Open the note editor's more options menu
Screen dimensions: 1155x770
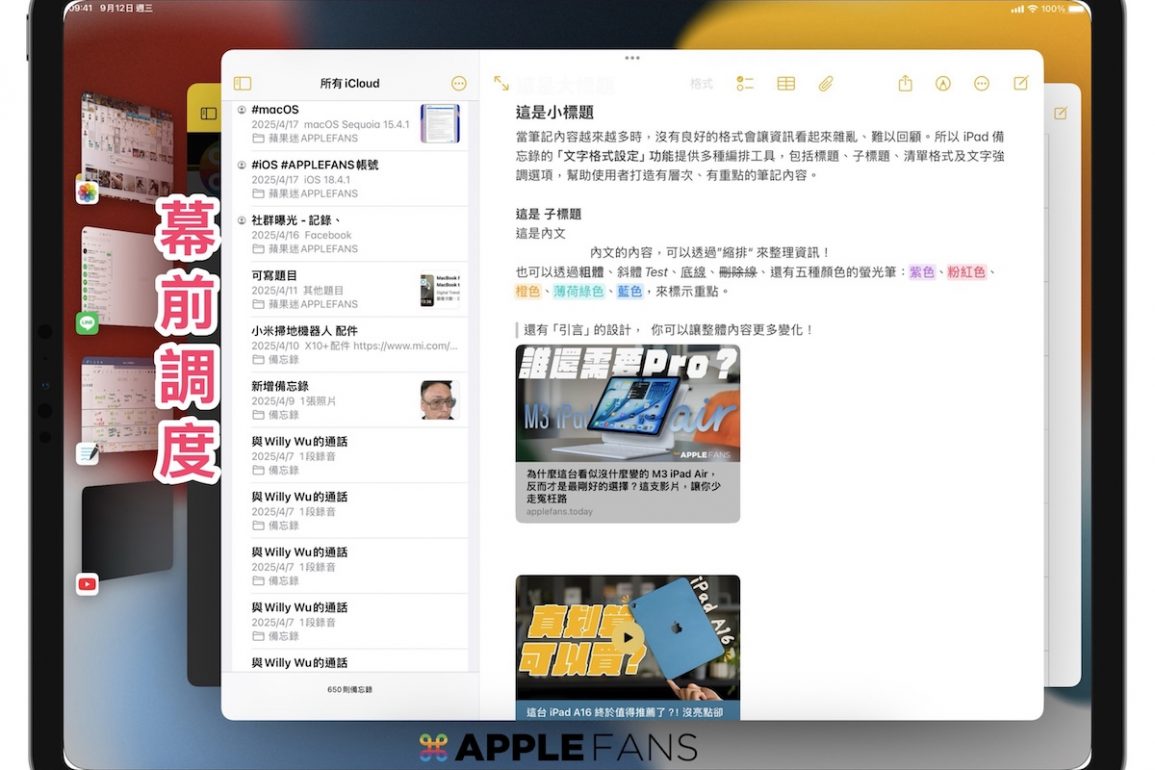(x=982, y=84)
